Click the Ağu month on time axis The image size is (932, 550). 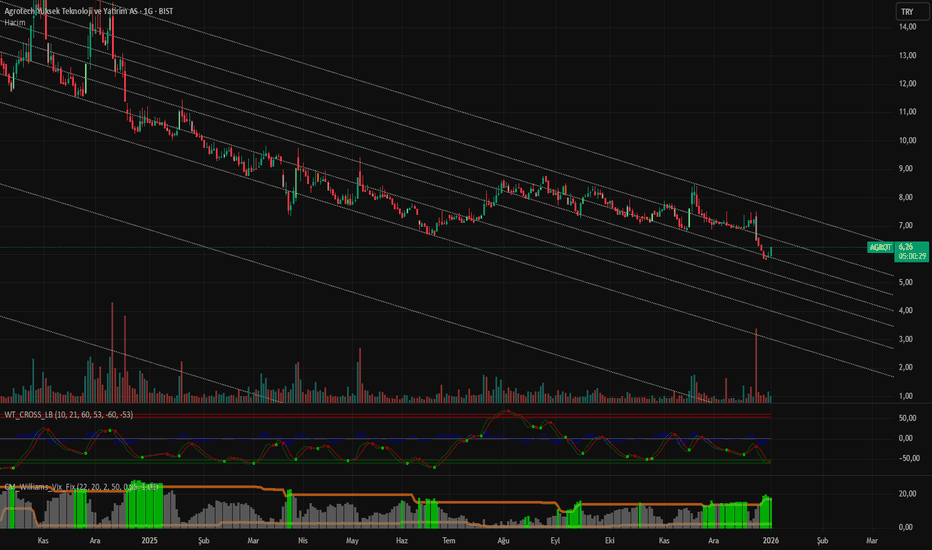503,540
